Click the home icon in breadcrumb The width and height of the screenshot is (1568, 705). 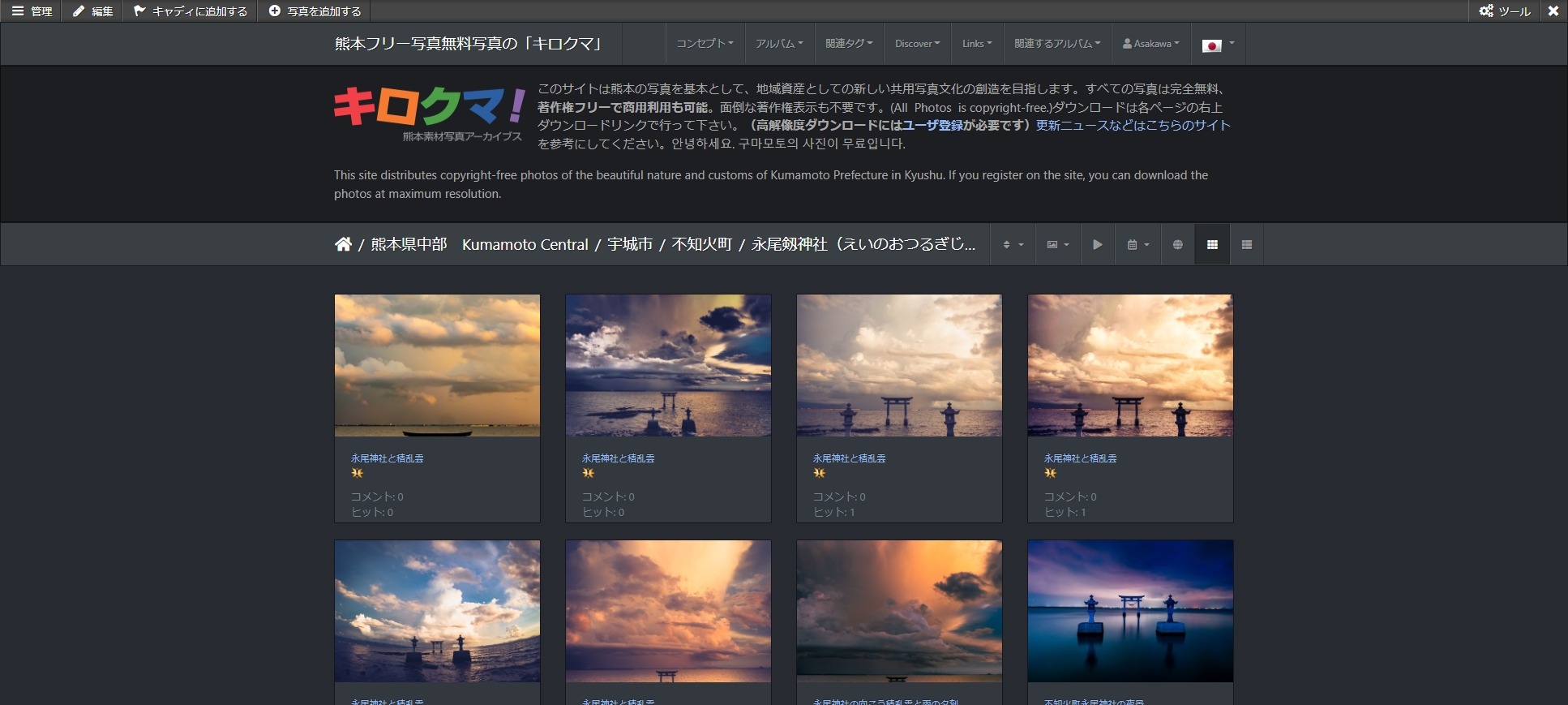[343, 244]
